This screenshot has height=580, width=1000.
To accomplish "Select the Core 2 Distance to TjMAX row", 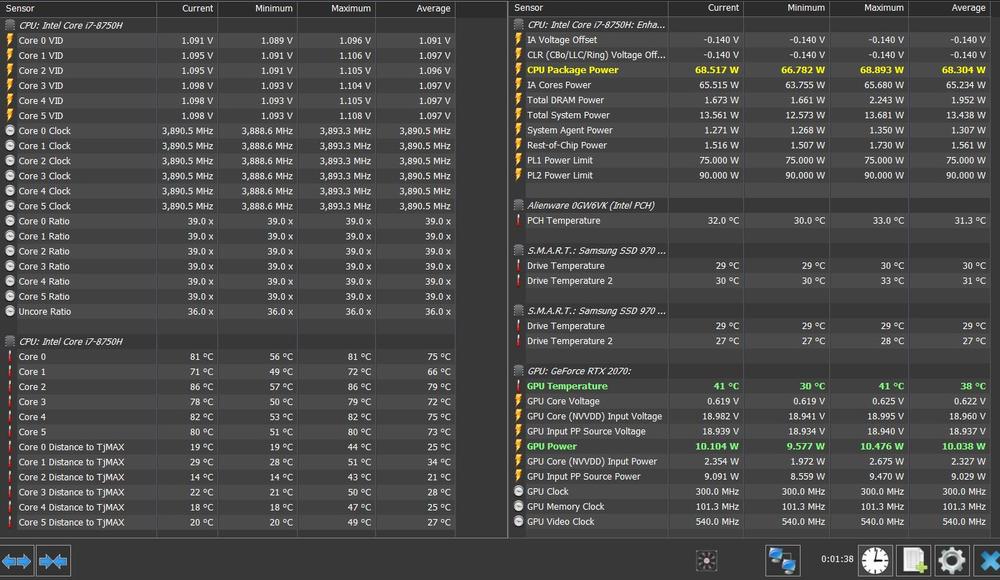I will (x=71, y=477).
